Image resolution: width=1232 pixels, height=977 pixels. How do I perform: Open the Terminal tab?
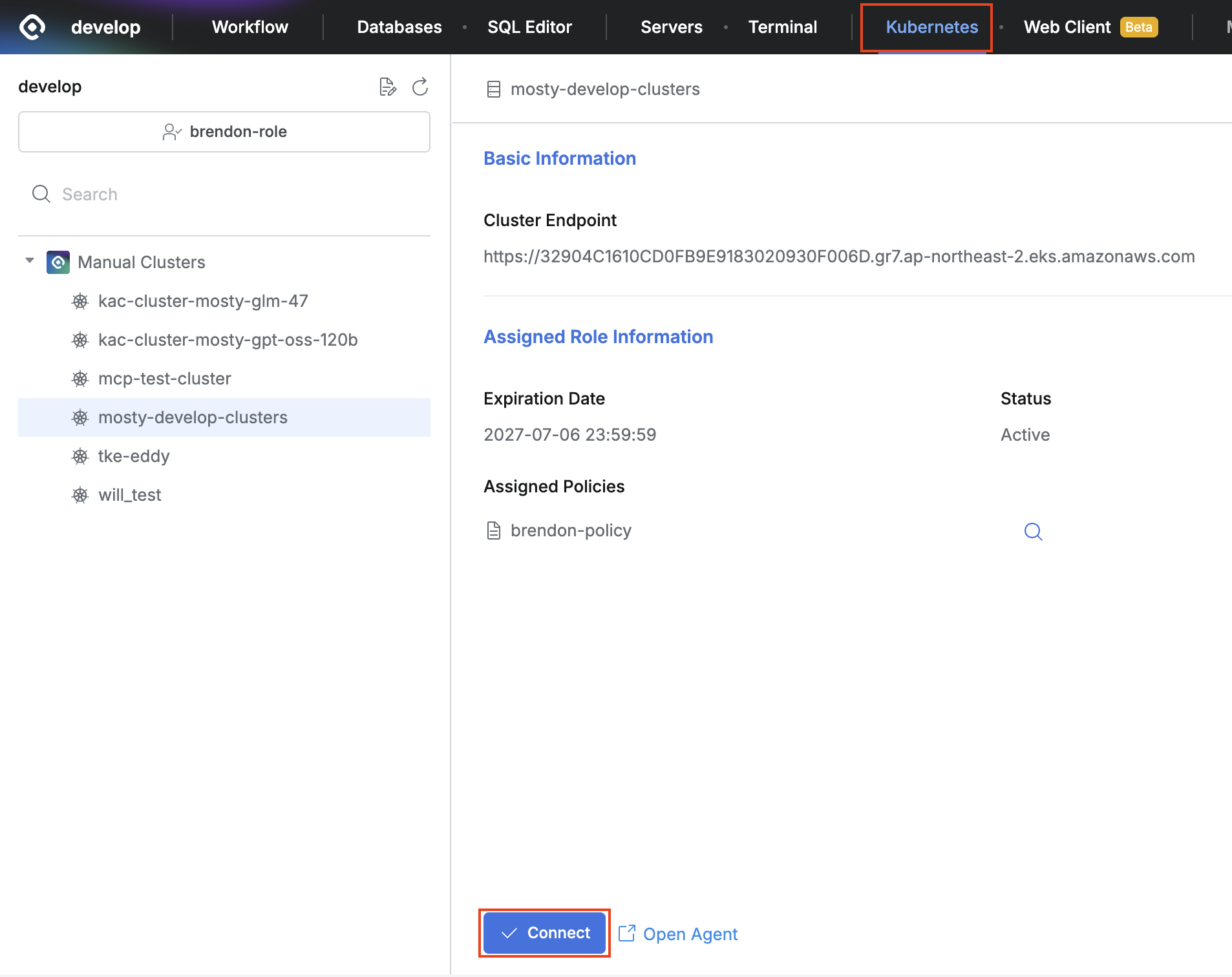tap(782, 27)
